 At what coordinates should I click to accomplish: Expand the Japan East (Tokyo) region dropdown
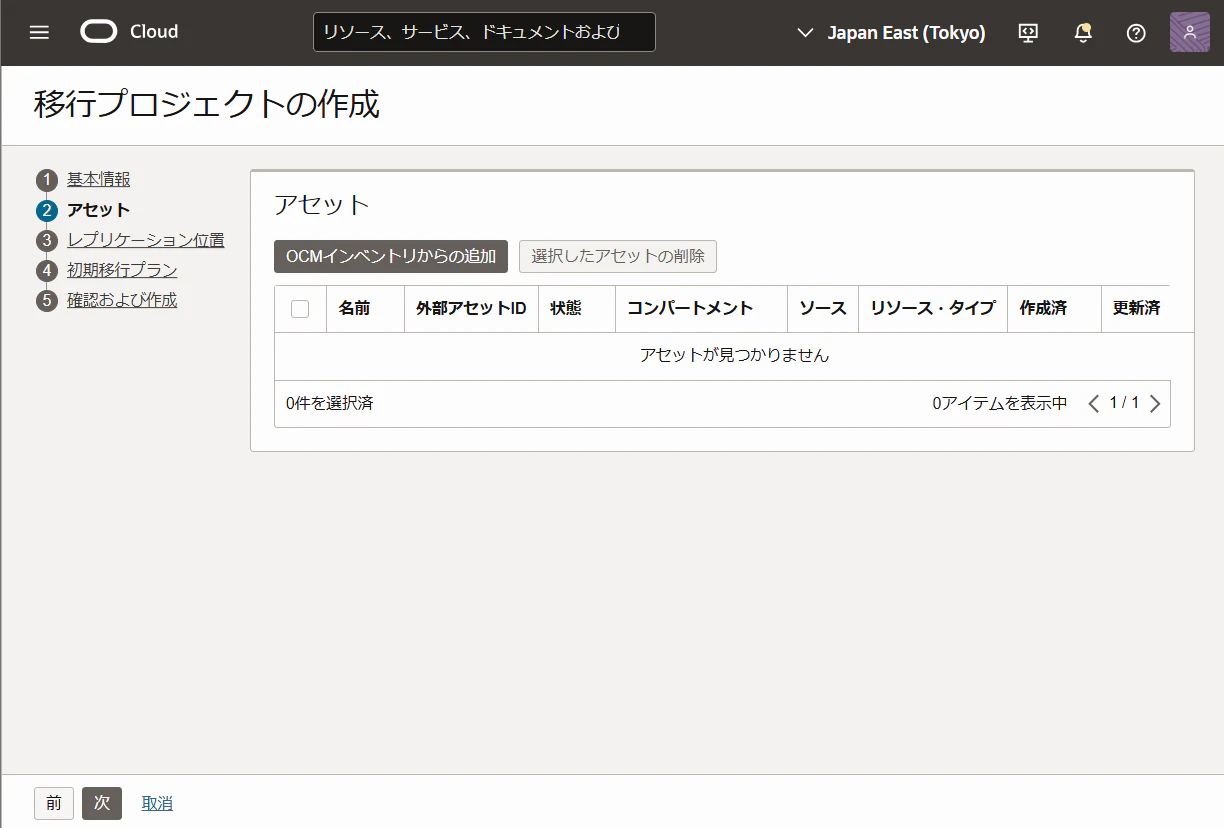coord(891,33)
